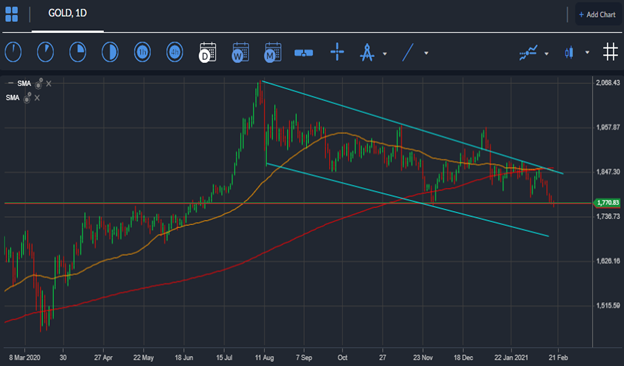Viewport: 624px width, 366px height.
Task: Click the 1,626.16 price axis label
Action: (608, 261)
